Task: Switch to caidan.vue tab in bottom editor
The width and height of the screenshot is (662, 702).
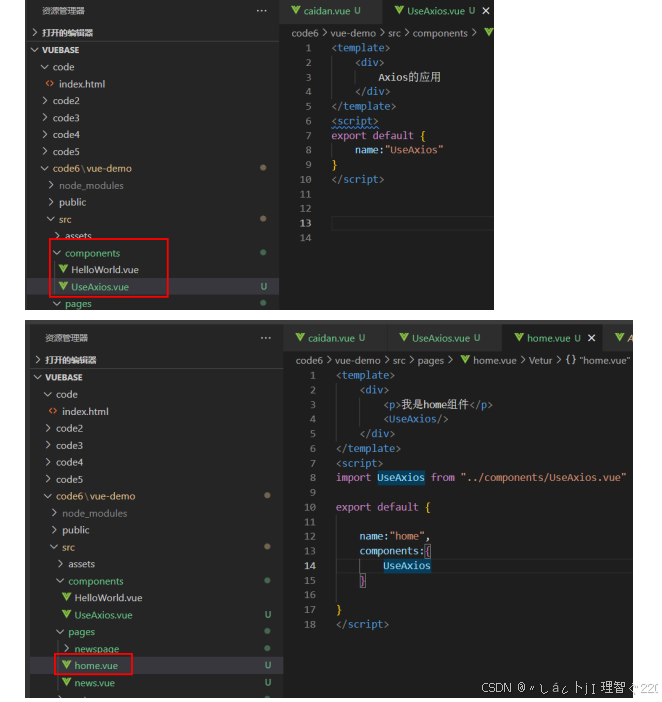Action: pos(336,338)
